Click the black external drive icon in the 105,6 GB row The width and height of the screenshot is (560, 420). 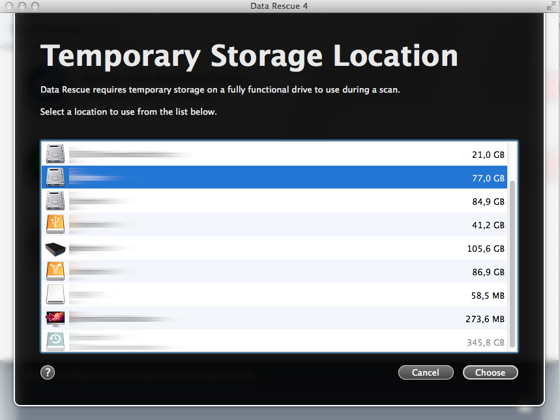(x=55, y=249)
